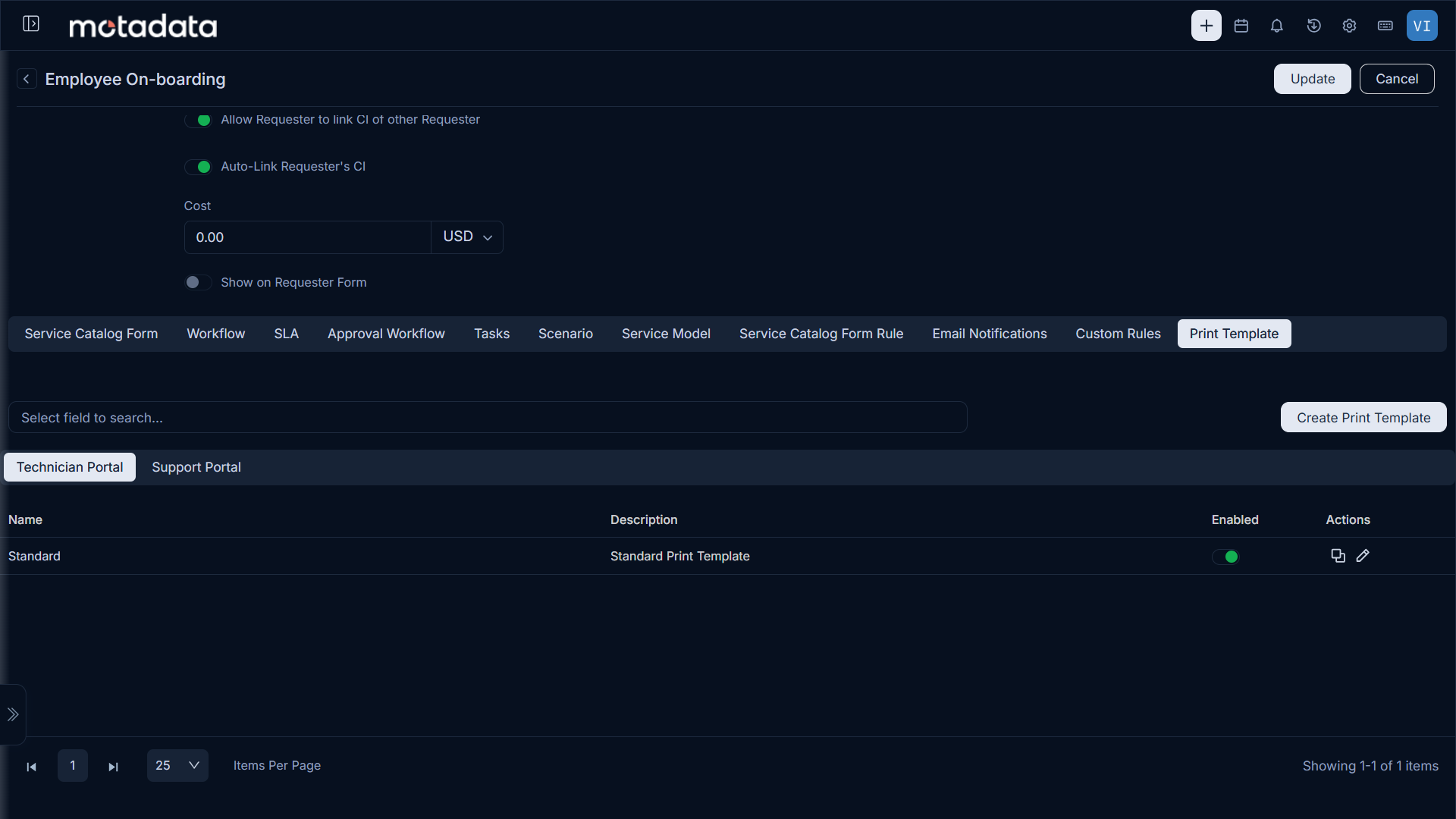
Task: Edit the Standard print template
Action: pos(1363,556)
